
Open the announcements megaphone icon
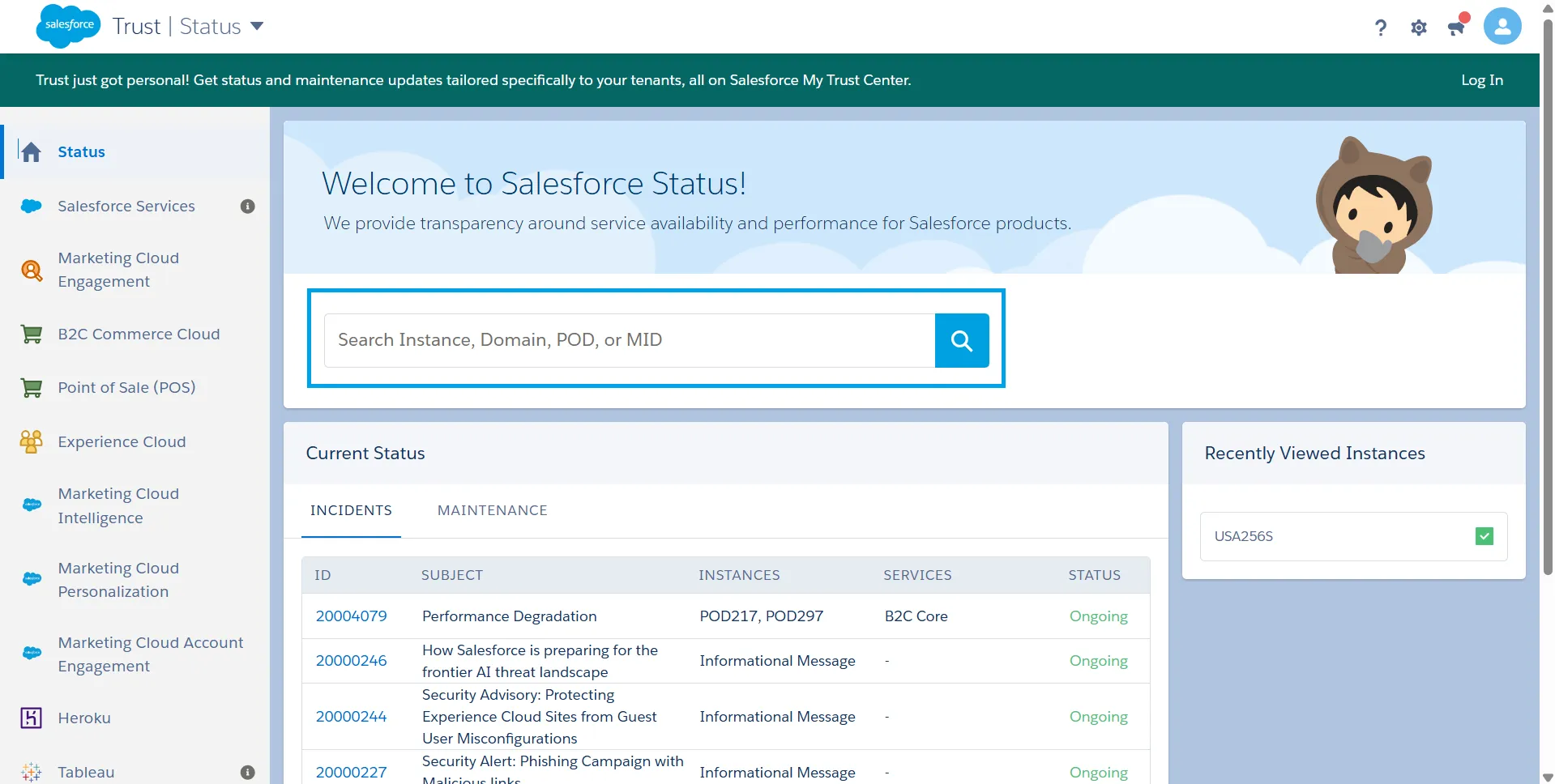(x=1456, y=28)
